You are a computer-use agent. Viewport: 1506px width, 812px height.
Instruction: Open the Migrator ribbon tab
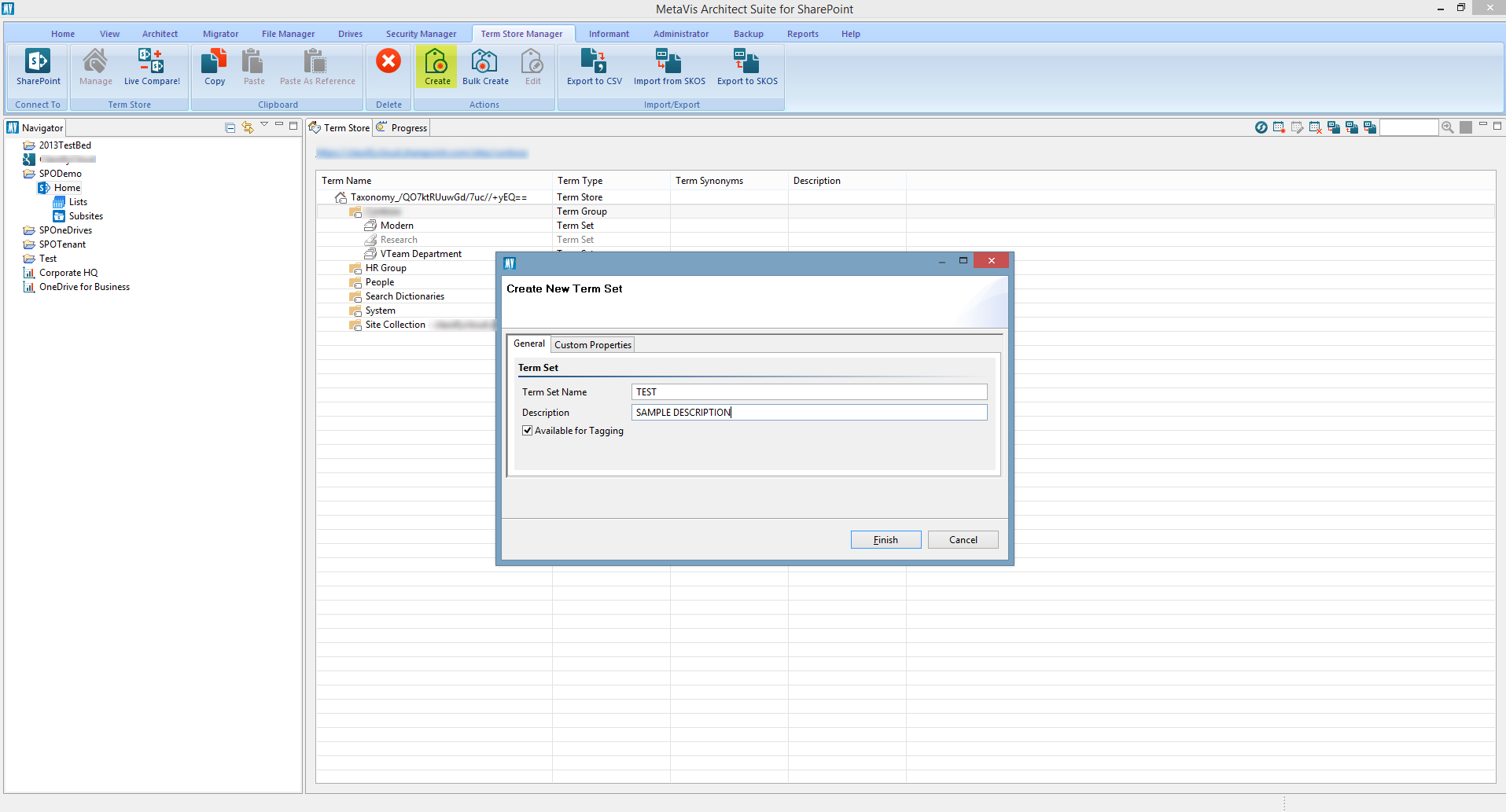coord(219,33)
